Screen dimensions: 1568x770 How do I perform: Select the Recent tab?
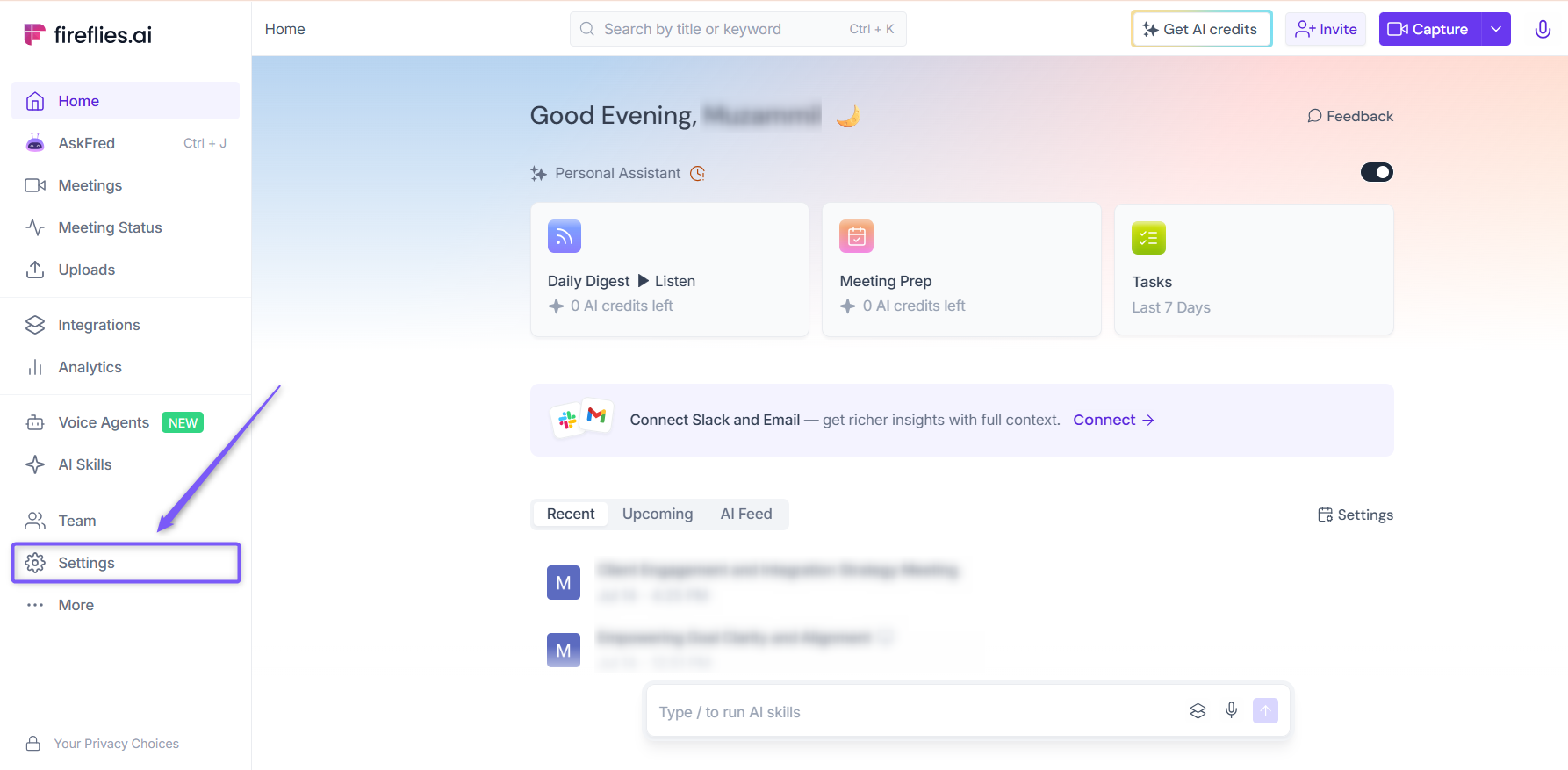click(x=571, y=514)
